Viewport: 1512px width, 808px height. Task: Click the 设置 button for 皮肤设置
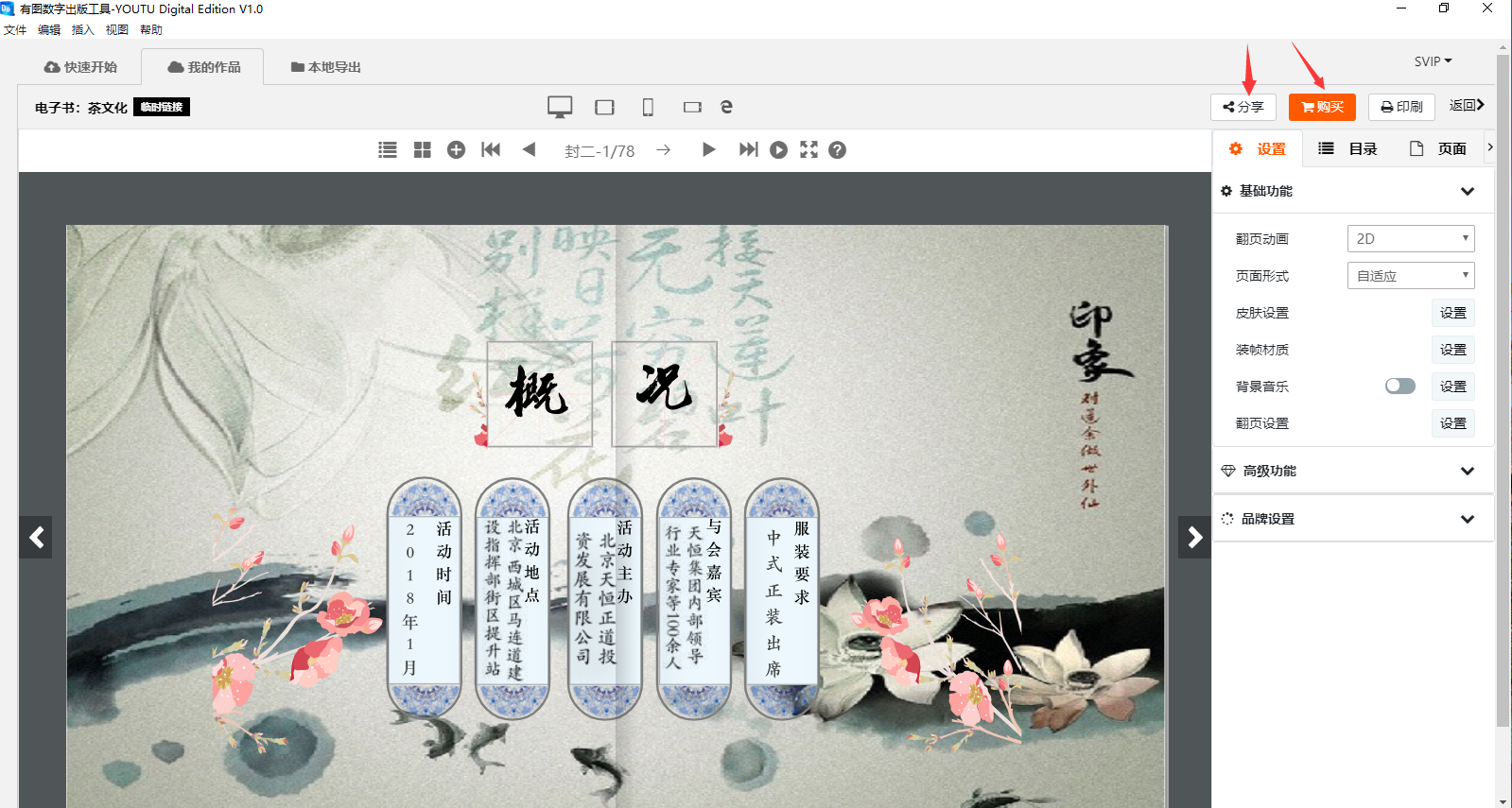(x=1452, y=313)
